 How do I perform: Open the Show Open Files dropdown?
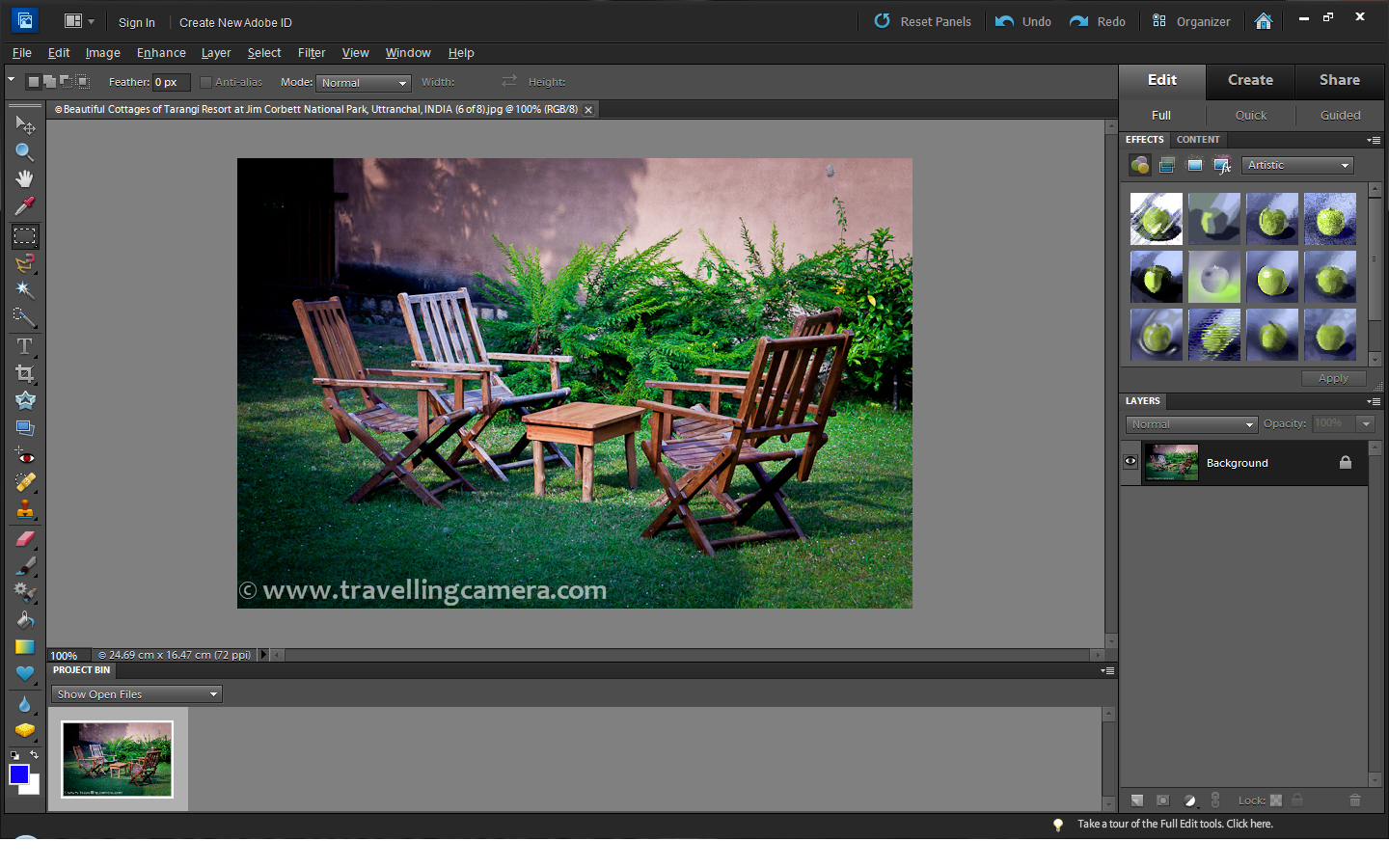pos(137,694)
